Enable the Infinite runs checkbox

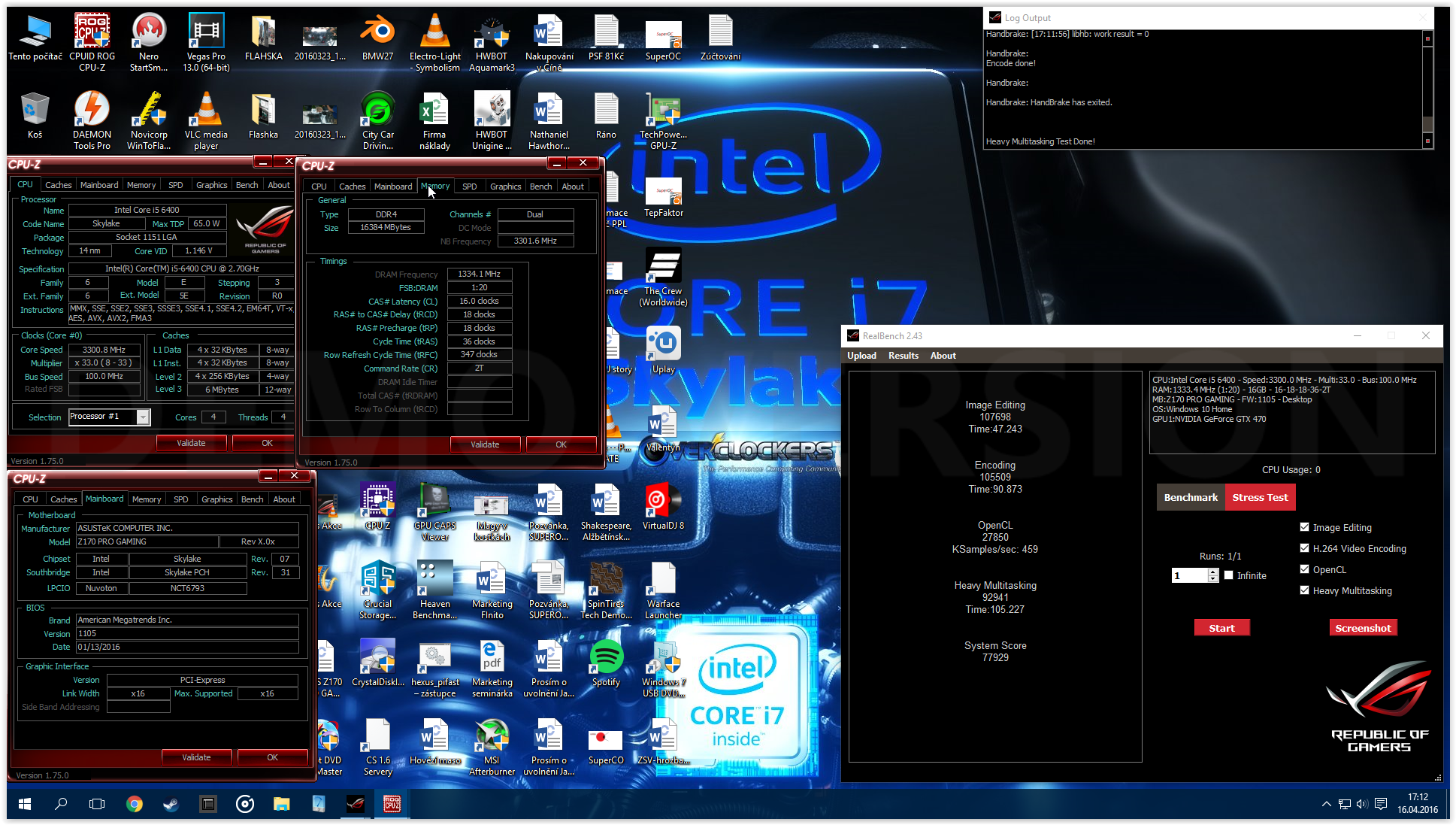(x=1228, y=575)
